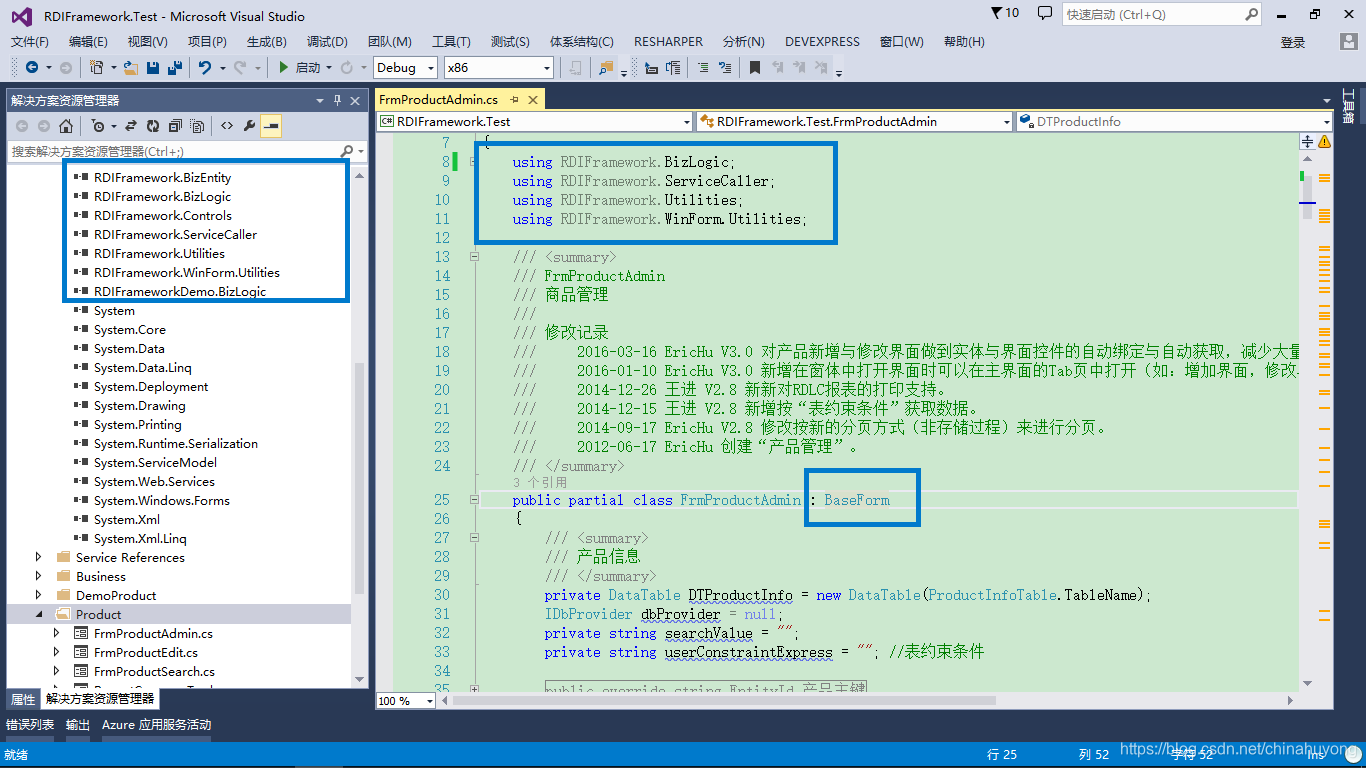Open the 输出 output tab
The height and width of the screenshot is (768, 1366).
coord(78,725)
